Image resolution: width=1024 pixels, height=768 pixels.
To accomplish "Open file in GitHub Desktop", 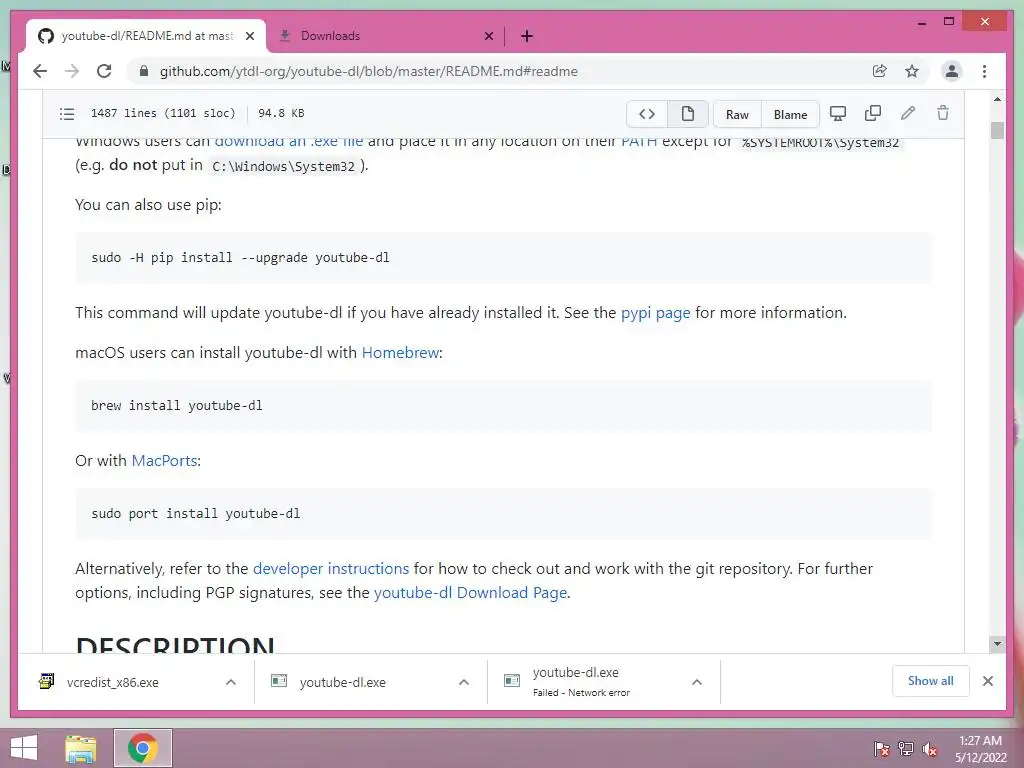I will [x=837, y=114].
